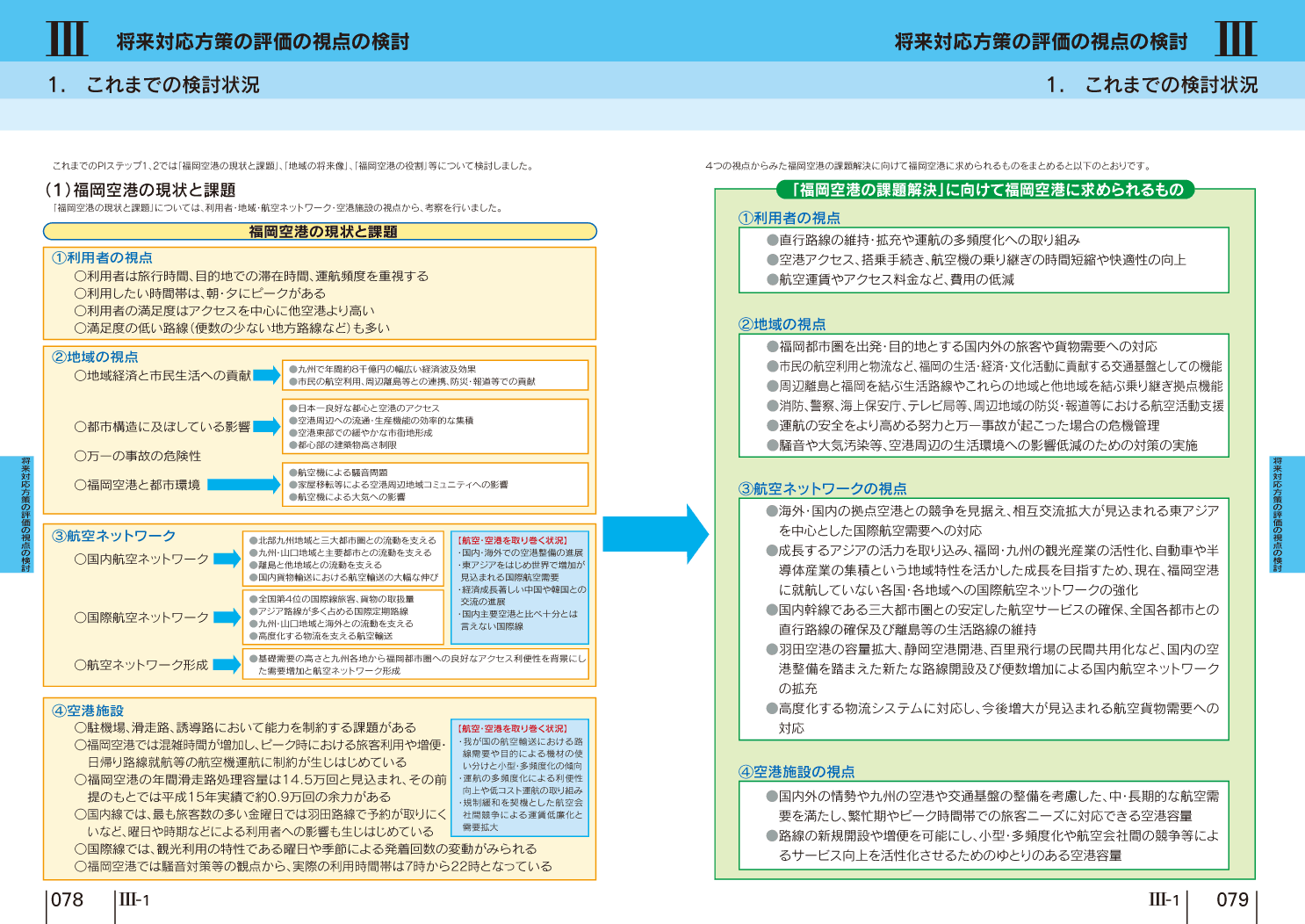This screenshot has height=924, width=1305.
Task: Click the green-box heading ④空港施設の視点
Action: coord(797,772)
